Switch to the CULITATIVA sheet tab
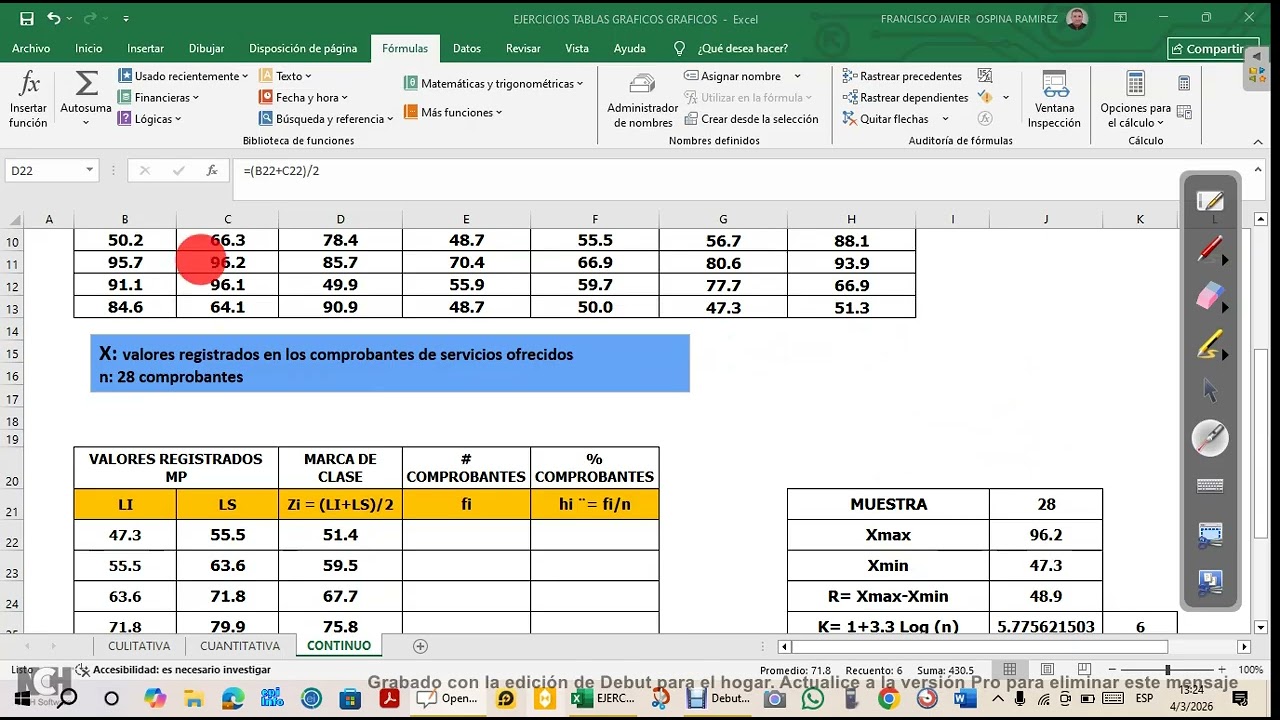This screenshot has height=720, width=1280. click(x=139, y=646)
